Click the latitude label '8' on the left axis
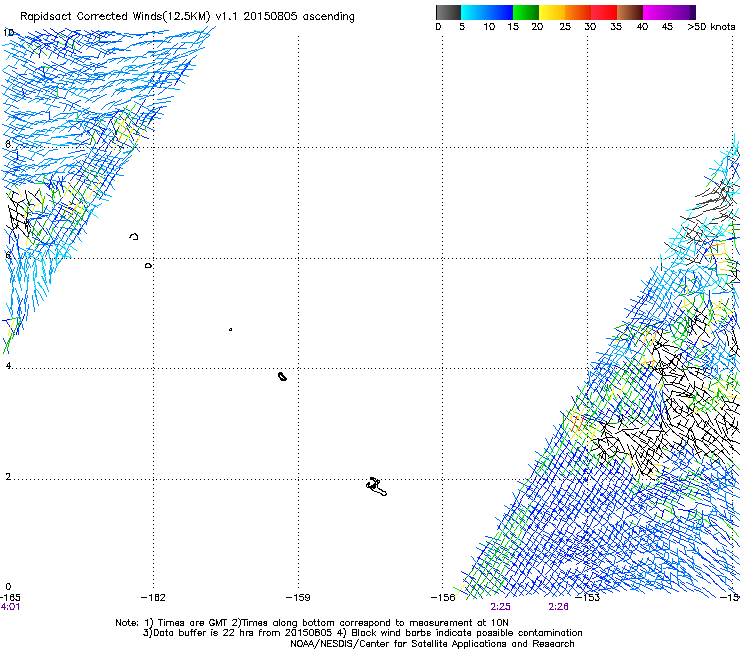This screenshot has height=650, width=740. [x=8, y=144]
